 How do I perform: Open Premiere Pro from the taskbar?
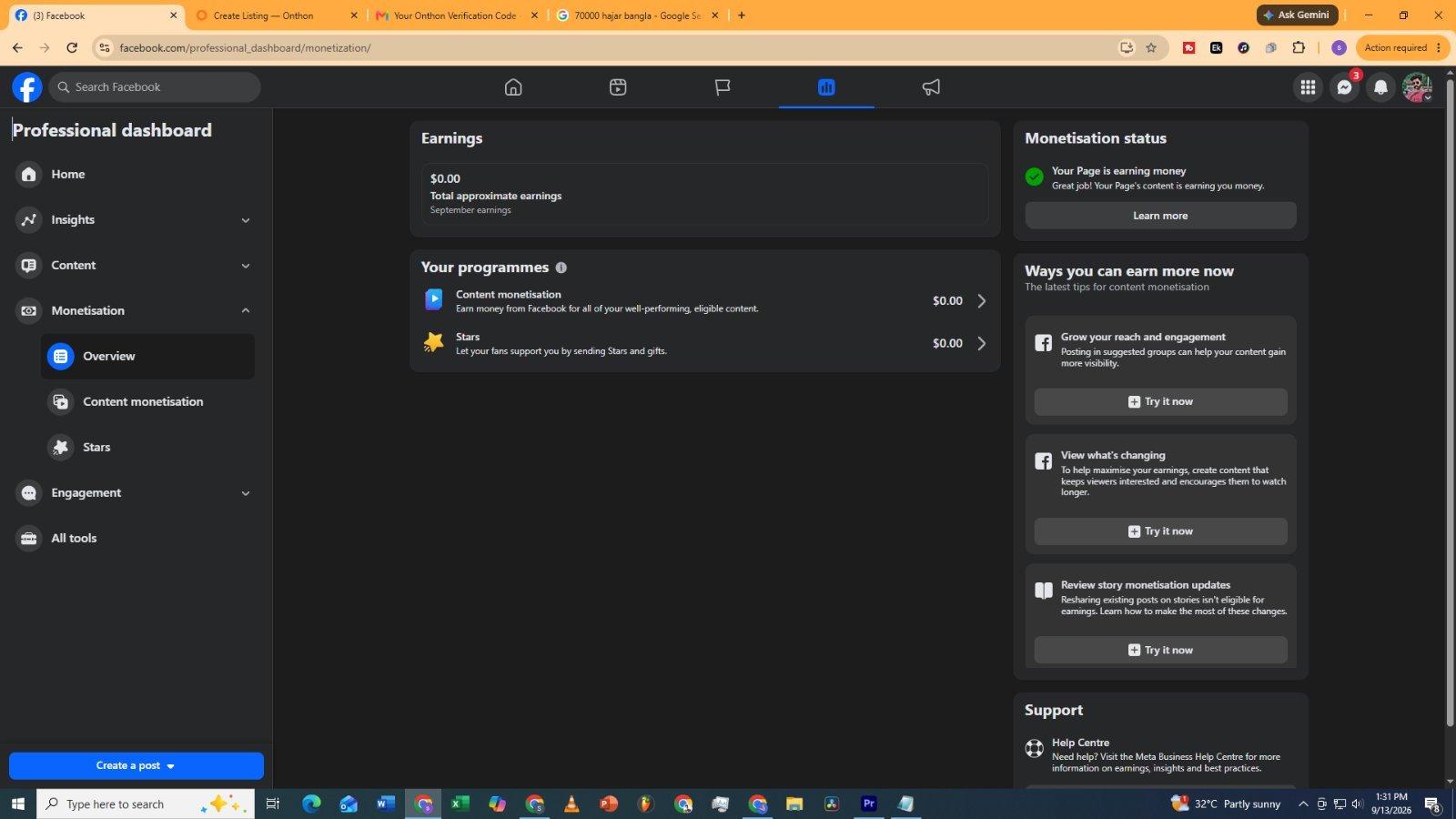pos(869,804)
